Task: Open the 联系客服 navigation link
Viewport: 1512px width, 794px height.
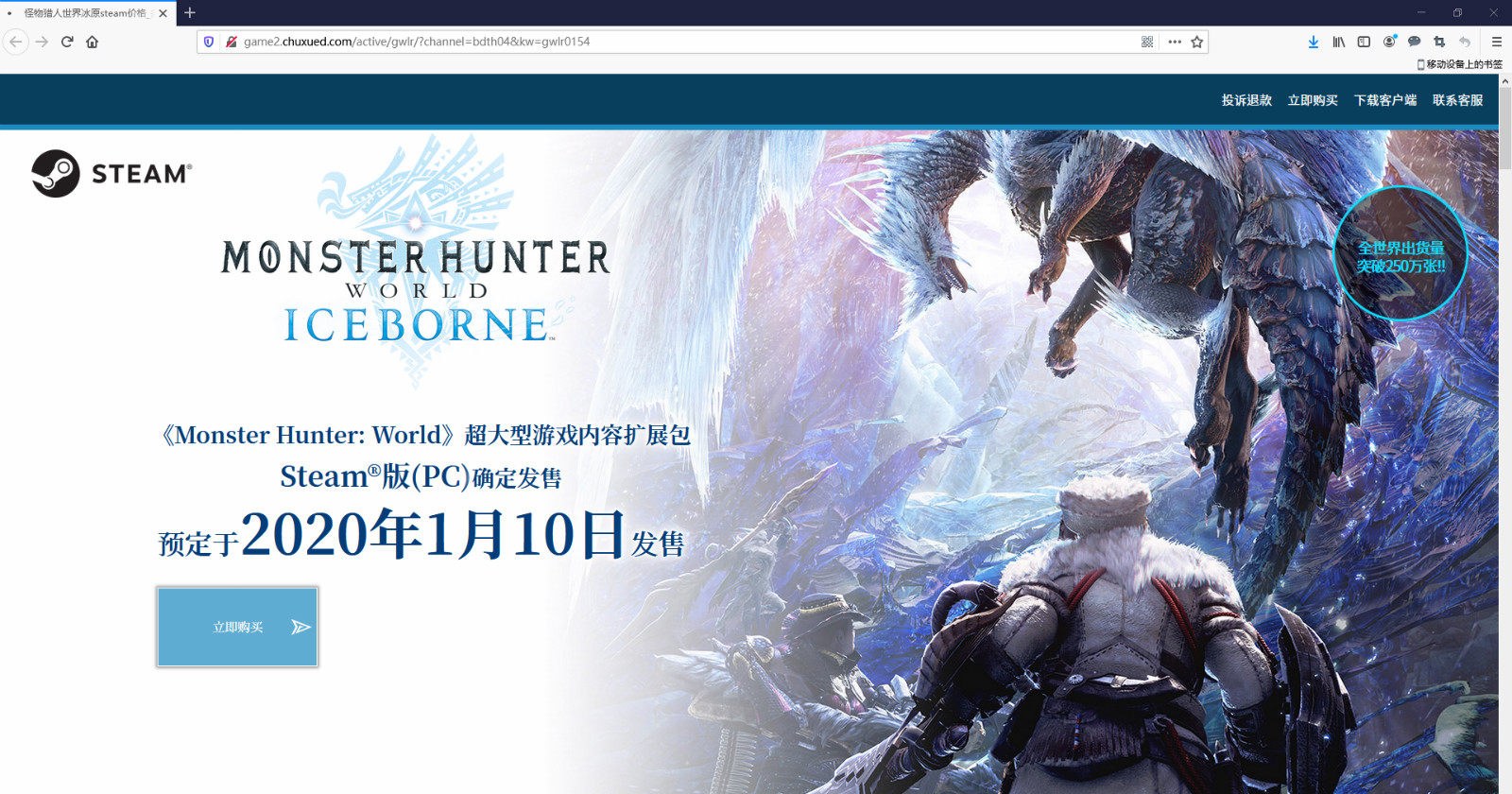Action: [x=1458, y=100]
